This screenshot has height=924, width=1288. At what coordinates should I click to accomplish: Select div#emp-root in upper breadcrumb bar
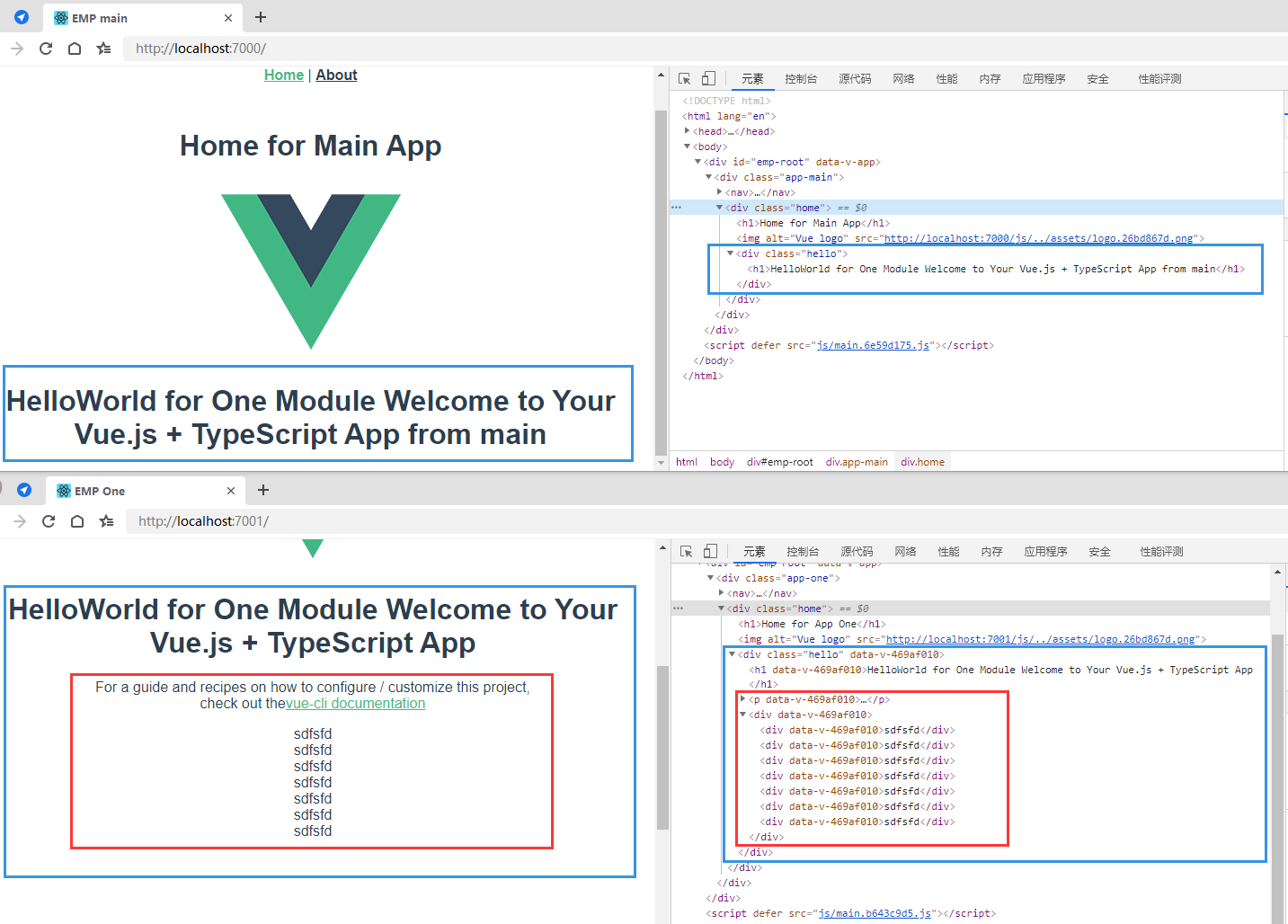(x=780, y=462)
